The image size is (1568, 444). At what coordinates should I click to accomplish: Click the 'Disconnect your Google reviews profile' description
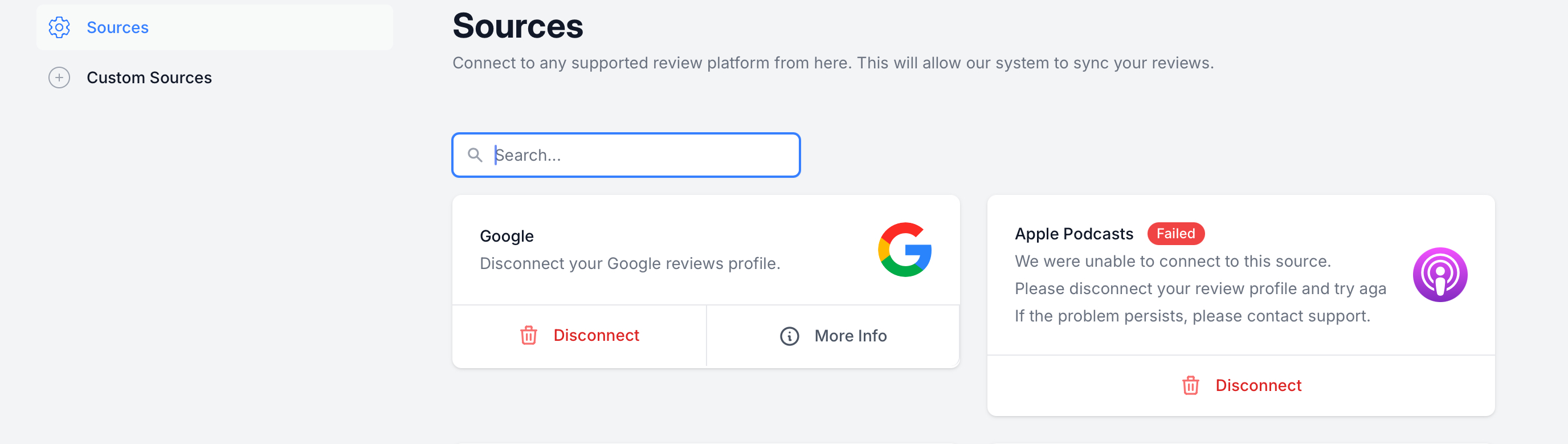tap(630, 264)
